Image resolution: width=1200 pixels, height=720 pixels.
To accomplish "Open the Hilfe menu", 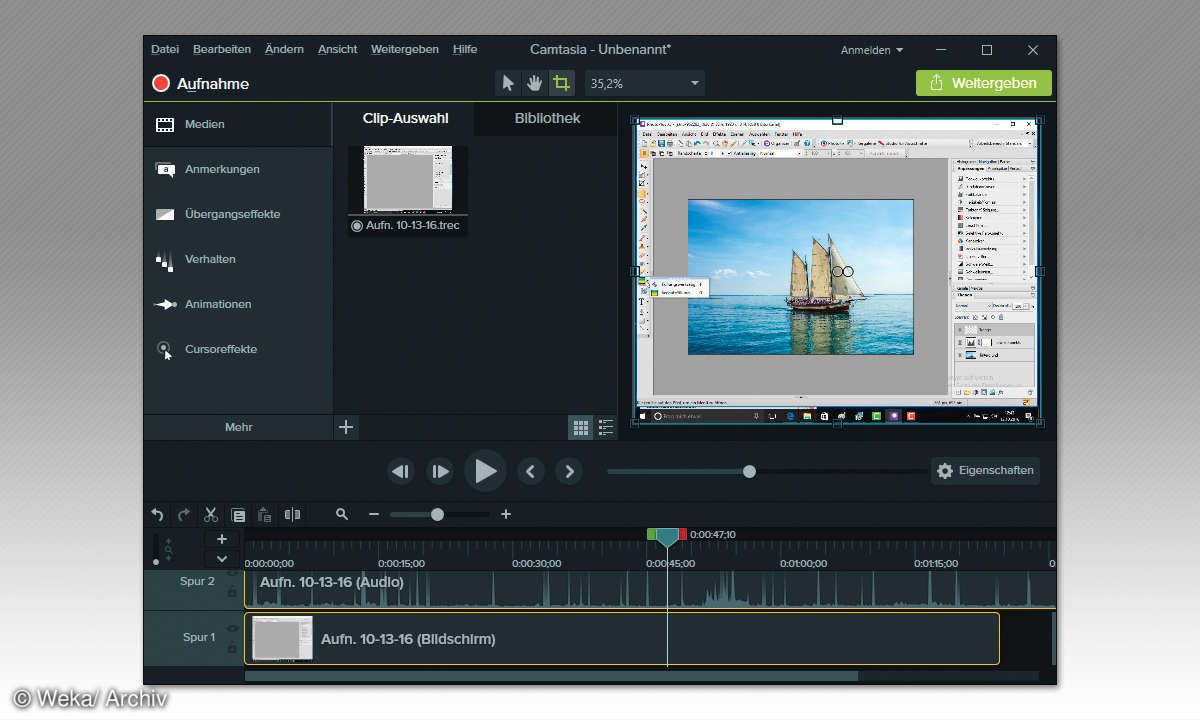I will click(465, 49).
